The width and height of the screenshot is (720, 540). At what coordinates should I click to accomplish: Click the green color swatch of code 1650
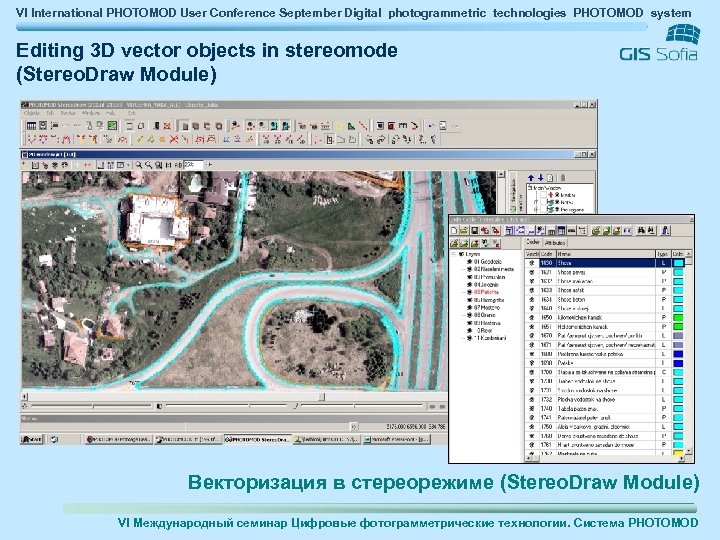click(678, 317)
